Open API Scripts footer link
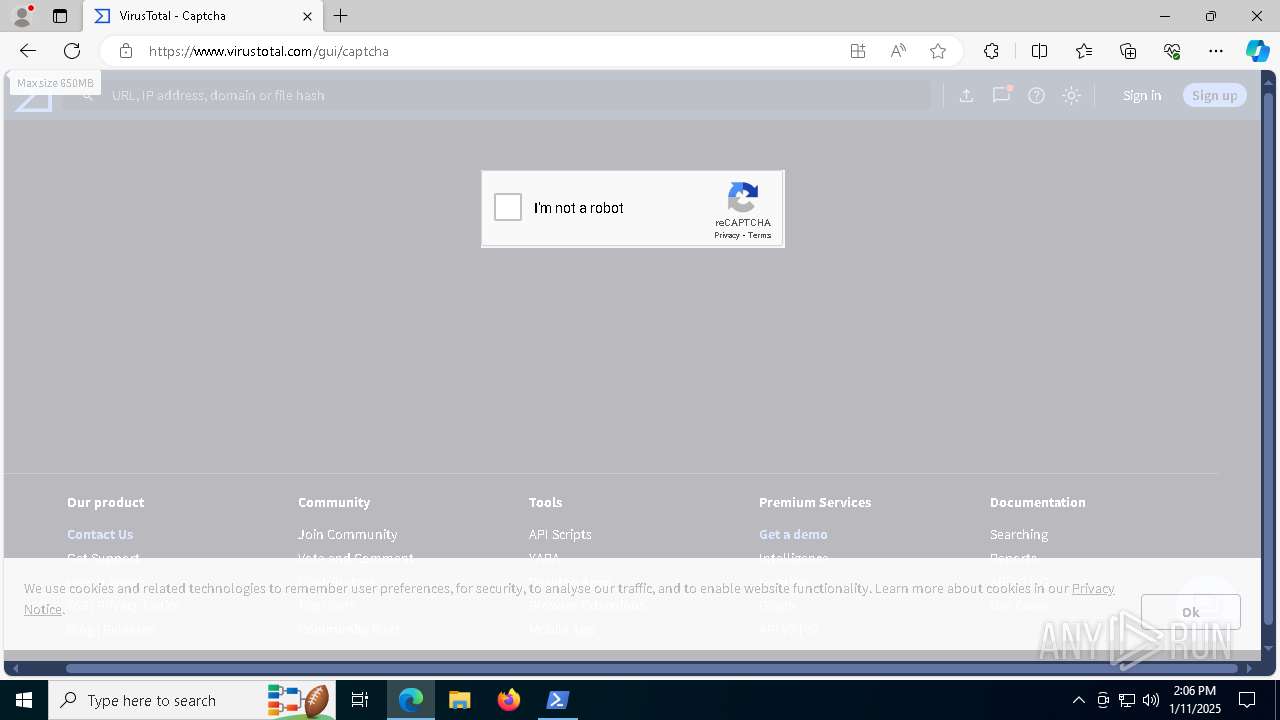Image resolution: width=1280 pixels, height=720 pixels. 560,534
